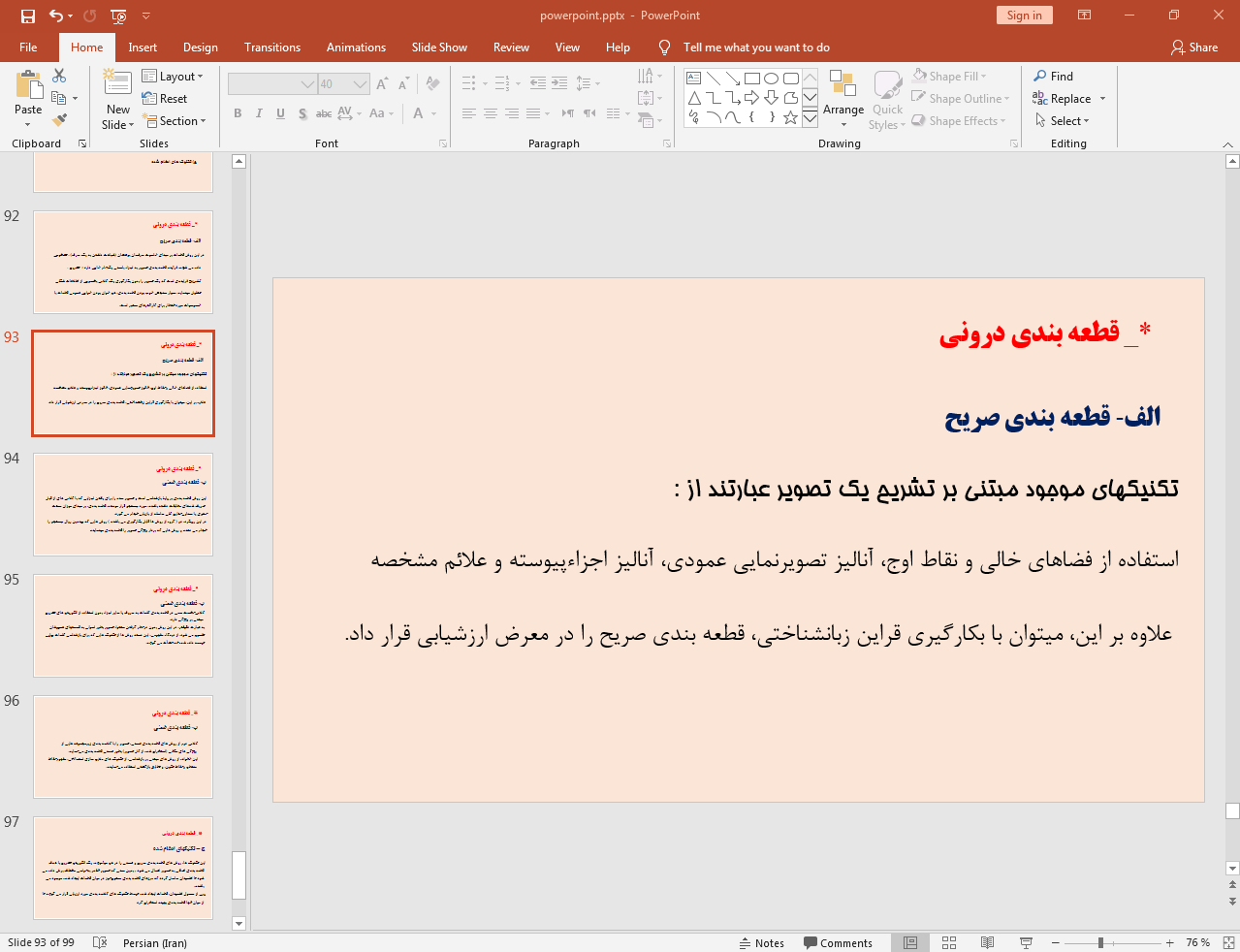Select the rectangle shape in gallery
This screenshot has height=952, width=1240.
coord(751,79)
